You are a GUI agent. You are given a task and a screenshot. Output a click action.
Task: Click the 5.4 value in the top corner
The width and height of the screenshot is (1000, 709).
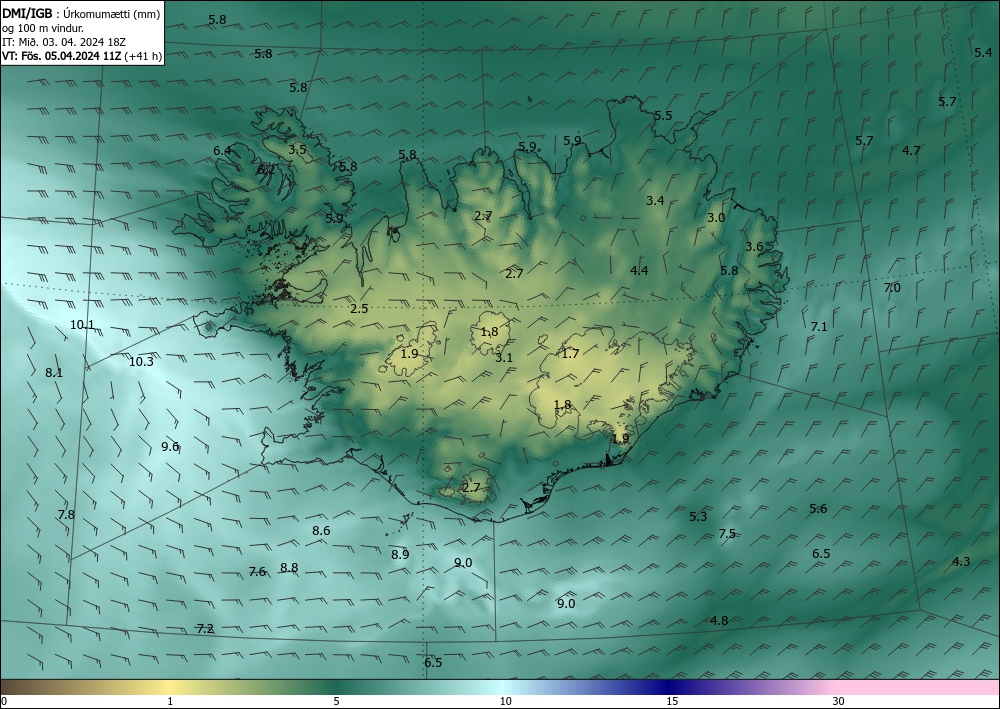[x=983, y=52]
